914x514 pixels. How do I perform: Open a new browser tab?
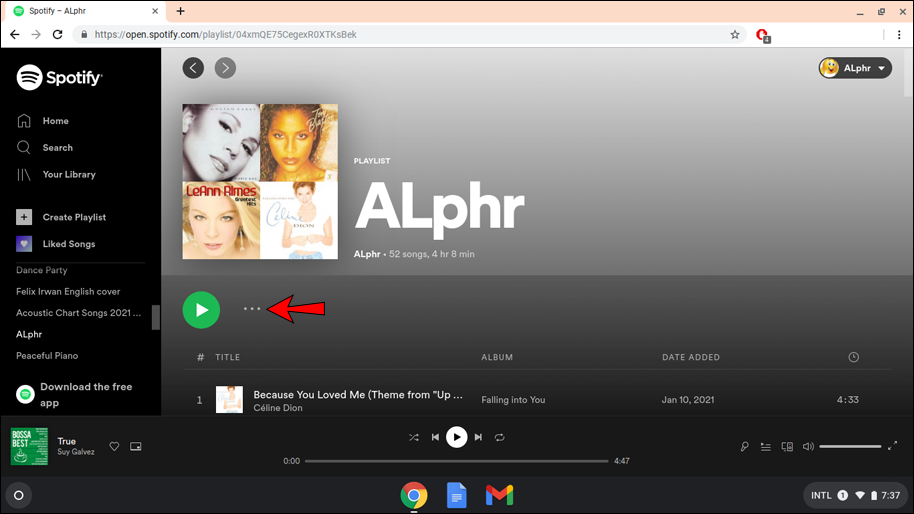pyautogui.click(x=180, y=11)
